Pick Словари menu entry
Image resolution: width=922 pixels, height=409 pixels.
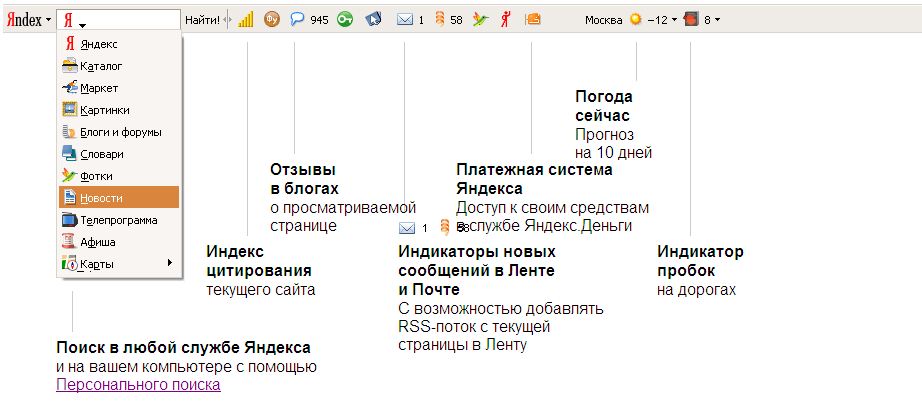click(x=119, y=154)
